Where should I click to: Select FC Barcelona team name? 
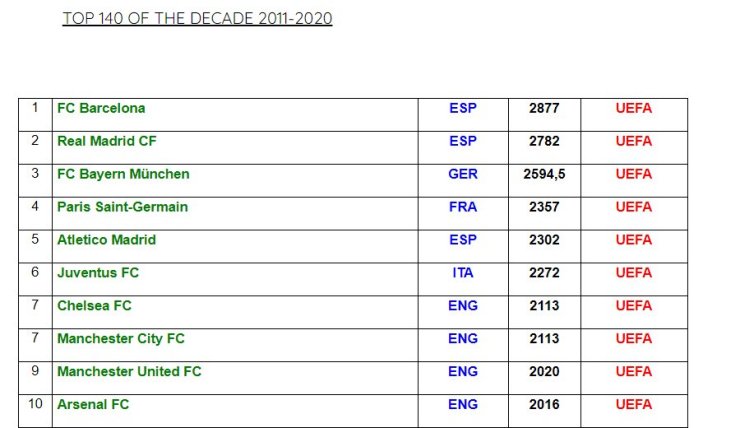click(x=101, y=108)
